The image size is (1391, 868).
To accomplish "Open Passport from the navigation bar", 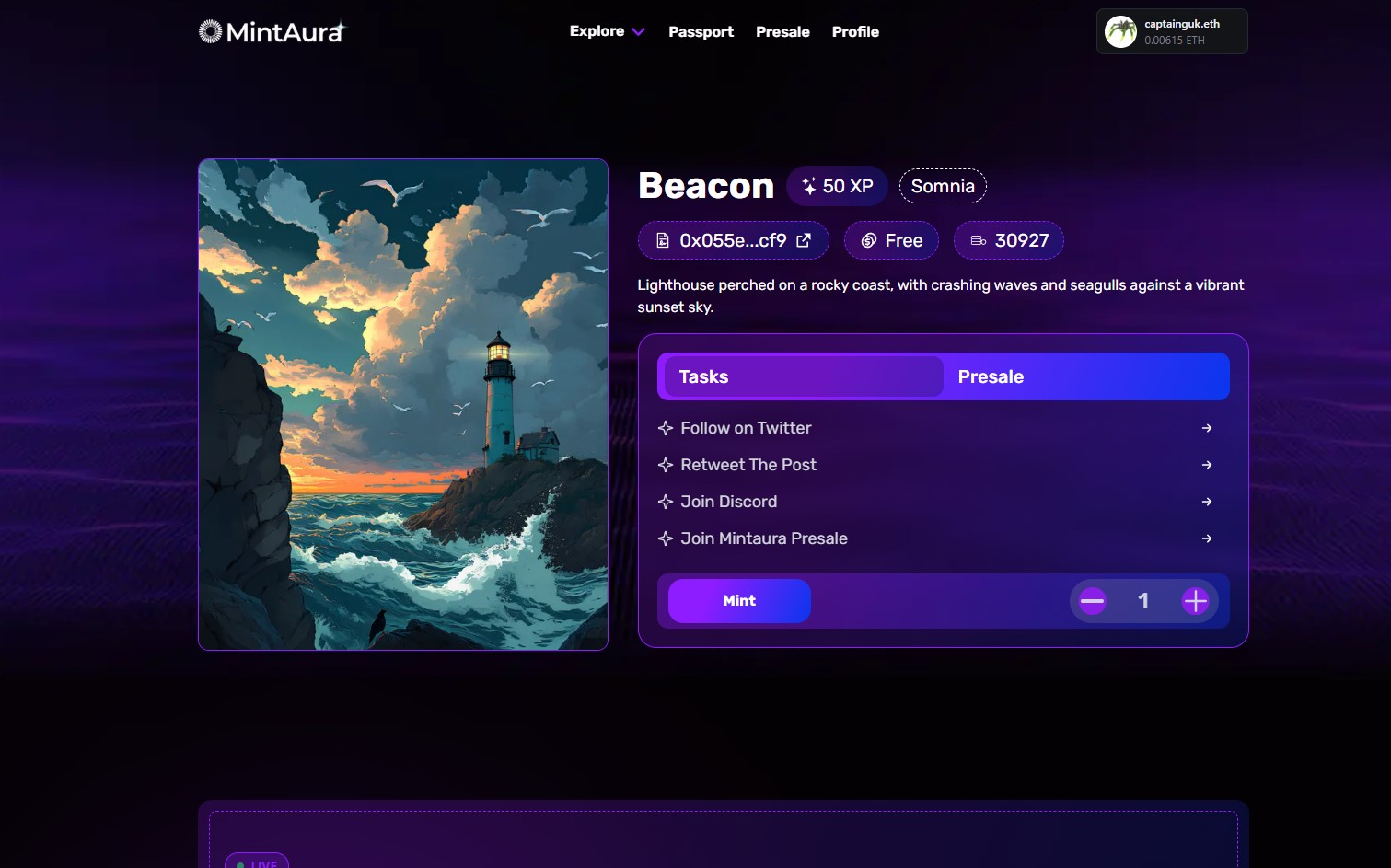I will click(701, 31).
